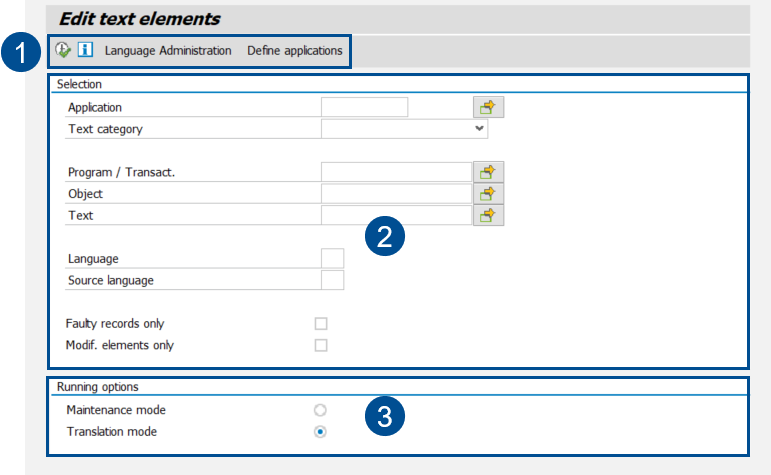Click Define applications button

click(295, 50)
